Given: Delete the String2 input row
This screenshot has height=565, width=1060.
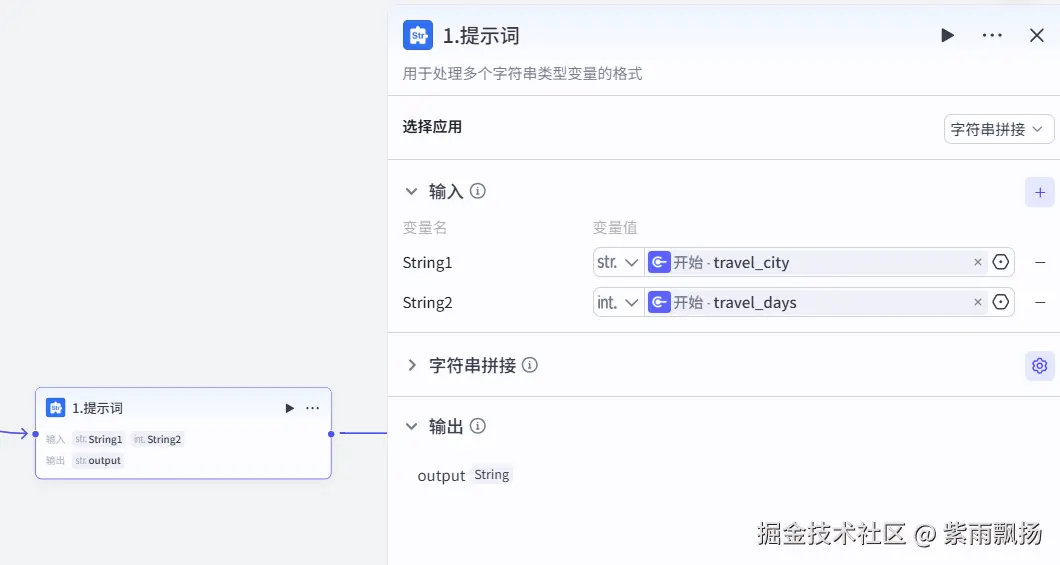Looking at the screenshot, I should coord(1040,302).
